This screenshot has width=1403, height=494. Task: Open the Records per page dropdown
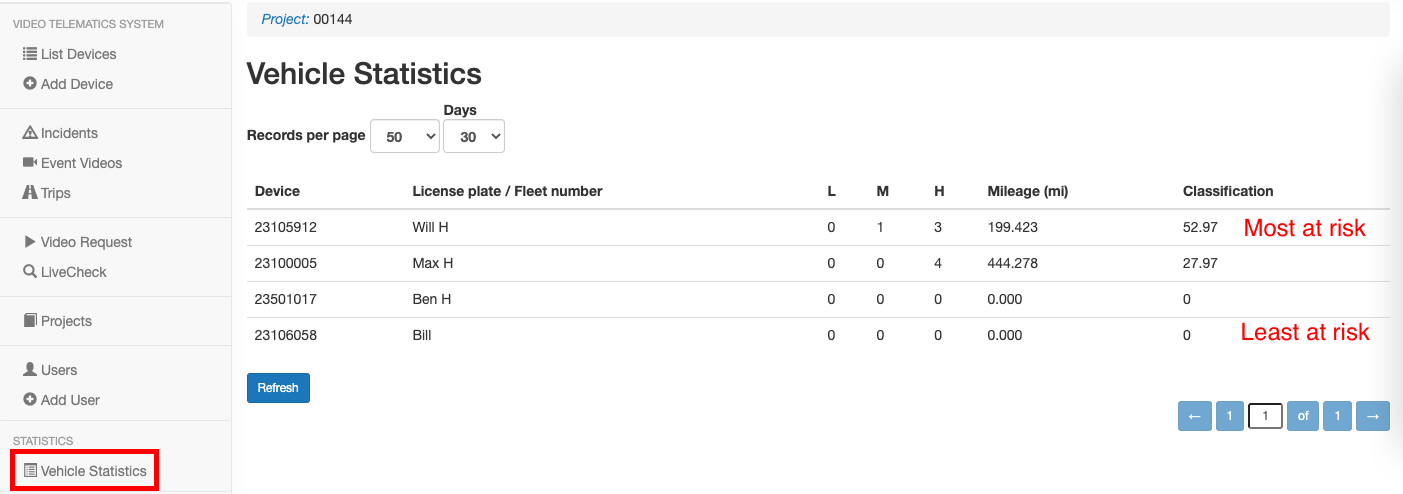tap(405, 137)
